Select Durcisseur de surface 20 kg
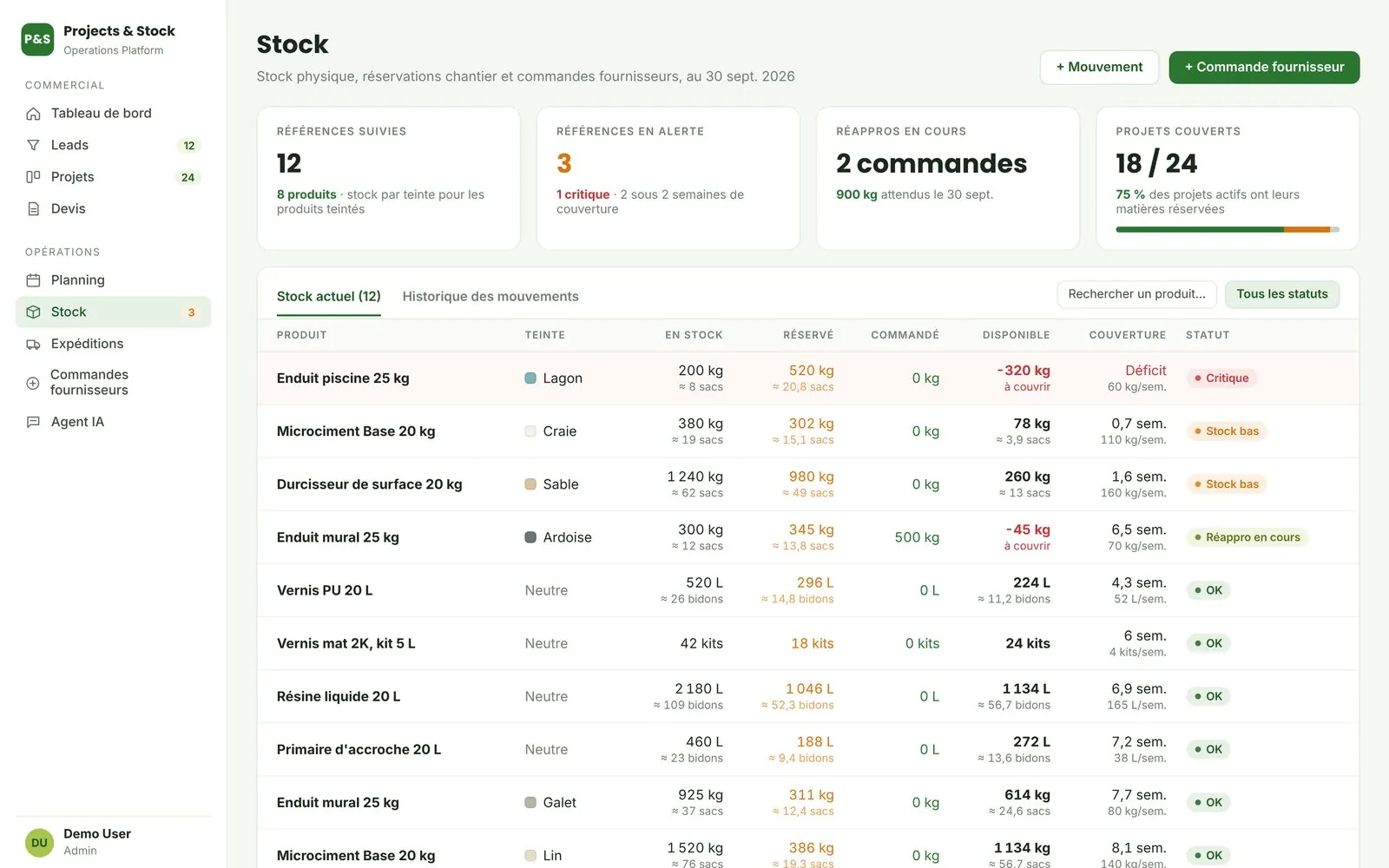The width and height of the screenshot is (1389, 868). pyautogui.click(x=369, y=484)
